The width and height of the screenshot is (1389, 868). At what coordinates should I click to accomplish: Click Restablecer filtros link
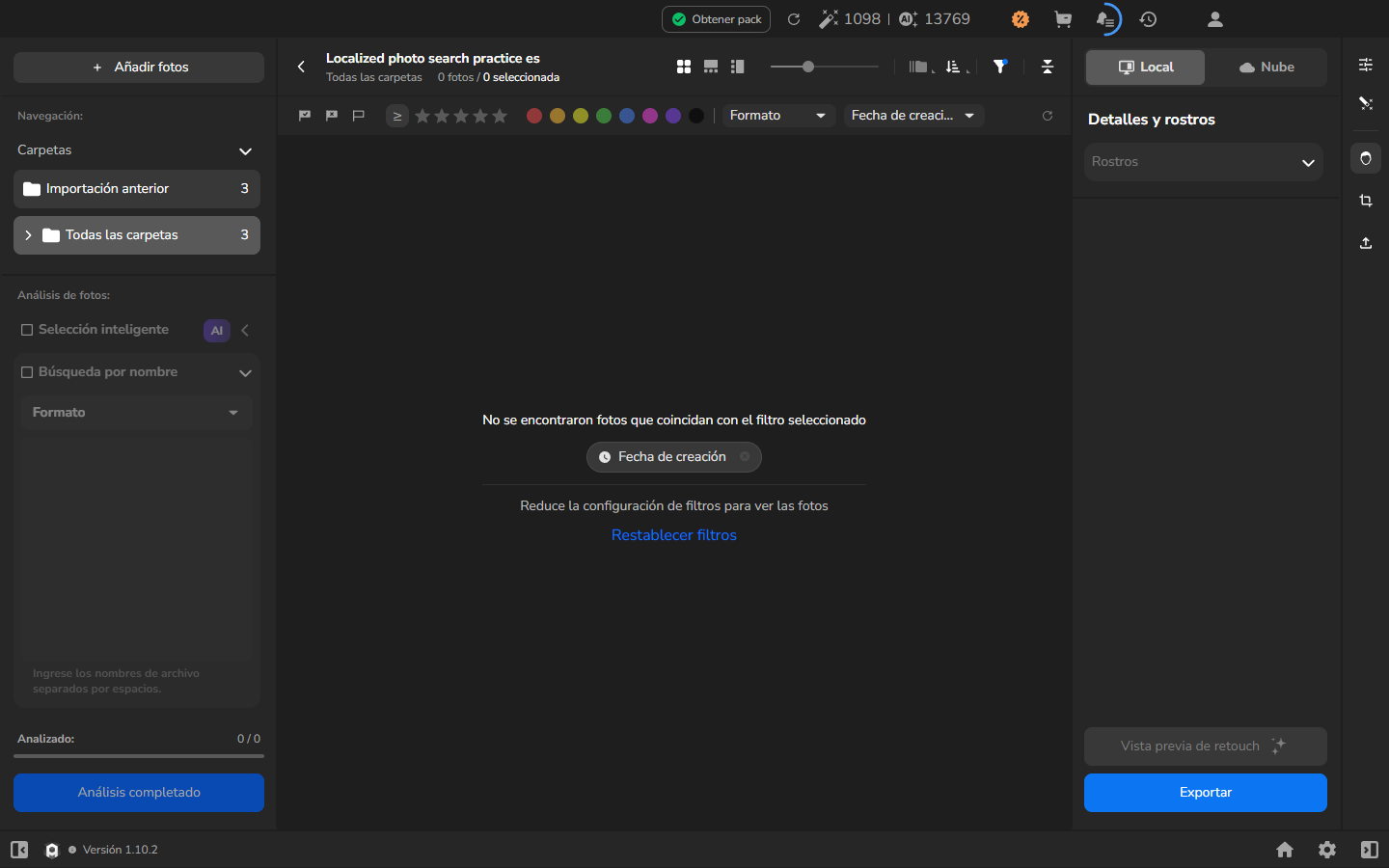click(x=674, y=535)
